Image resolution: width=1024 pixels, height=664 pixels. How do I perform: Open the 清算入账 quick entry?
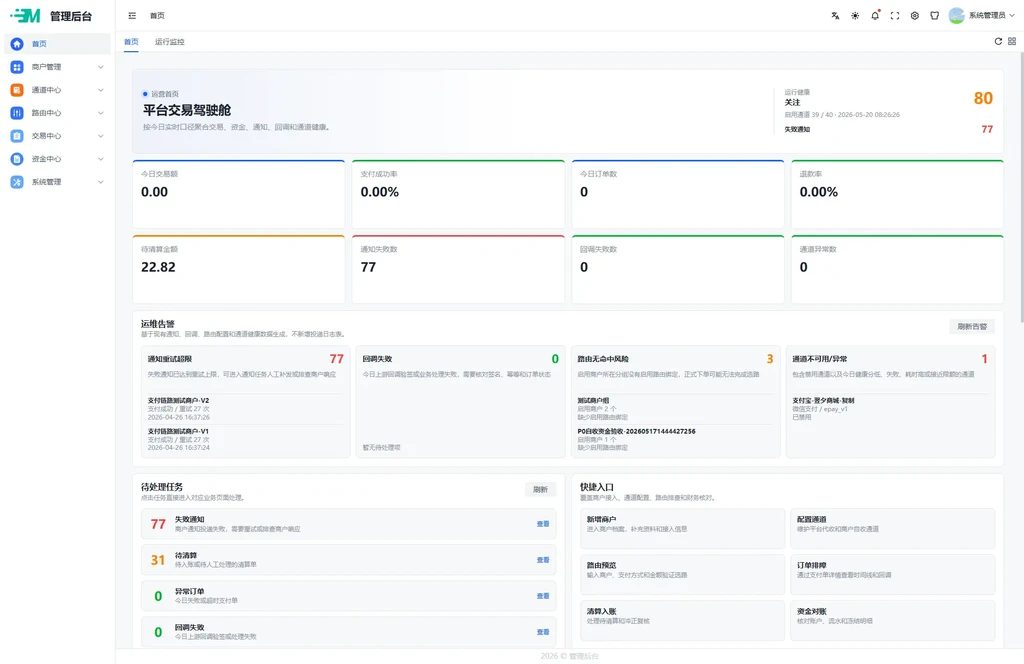point(682,620)
